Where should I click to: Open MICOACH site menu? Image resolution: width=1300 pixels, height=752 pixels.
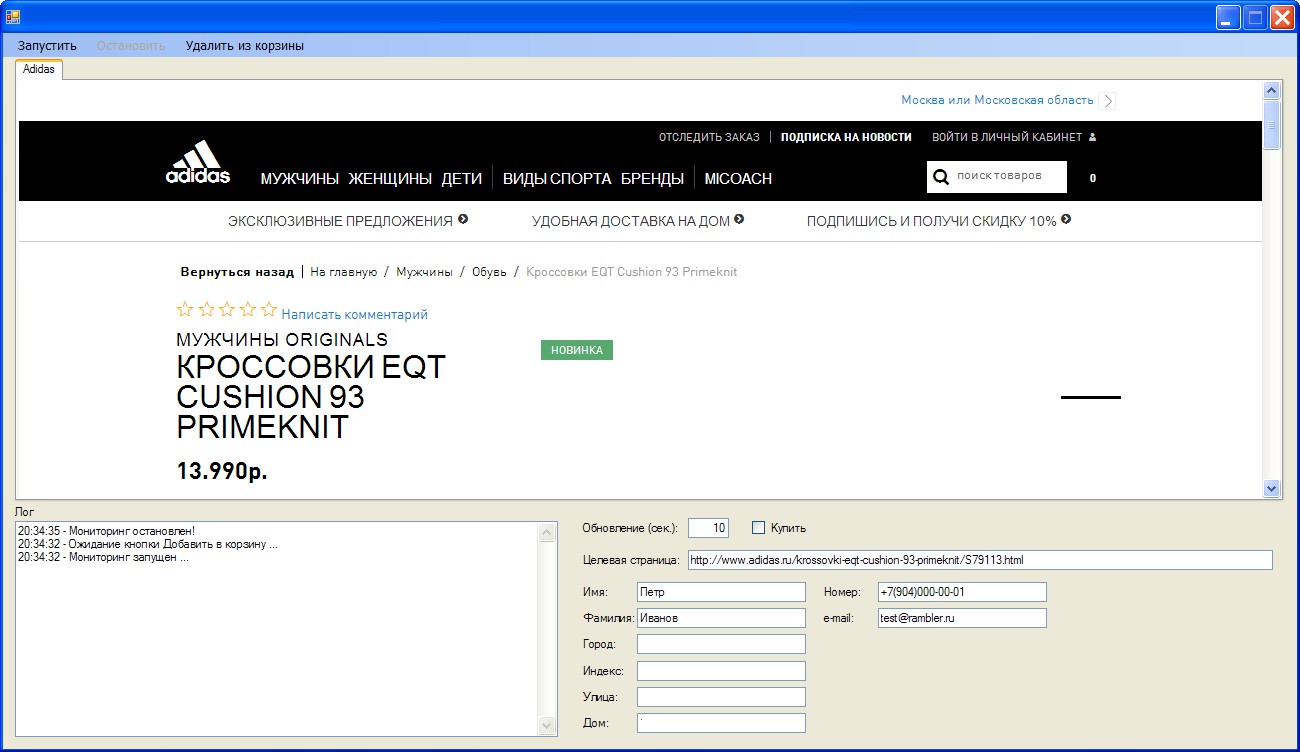pyautogui.click(x=738, y=179)
